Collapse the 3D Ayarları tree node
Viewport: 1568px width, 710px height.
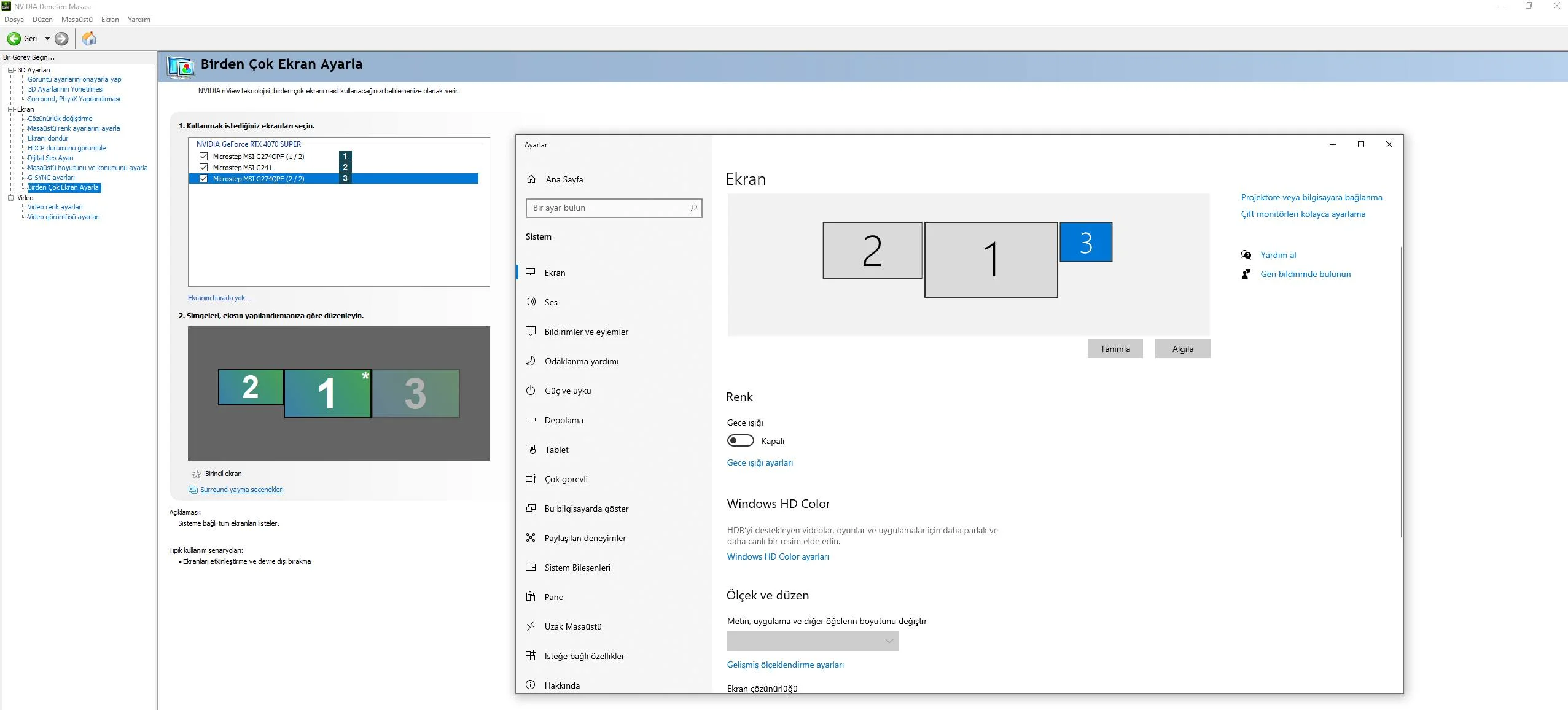10,70
